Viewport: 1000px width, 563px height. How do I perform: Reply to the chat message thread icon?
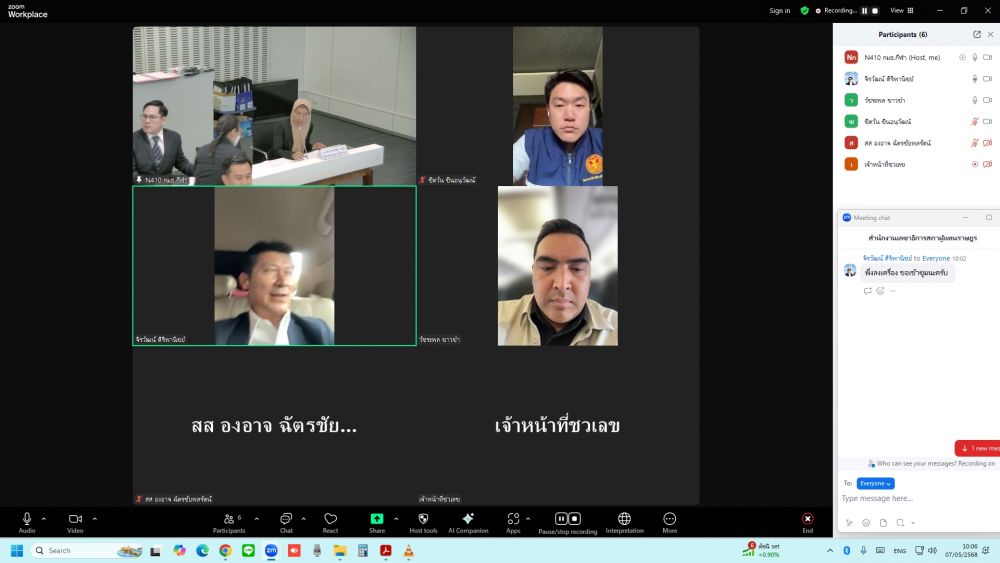[867, 291]
